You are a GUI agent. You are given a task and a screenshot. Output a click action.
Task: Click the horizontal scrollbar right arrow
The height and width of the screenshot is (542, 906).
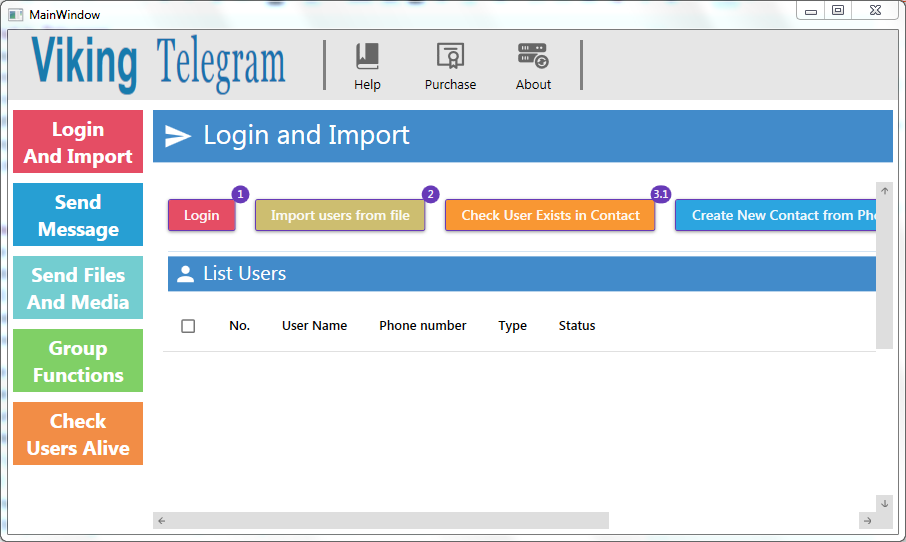(867, 521)
